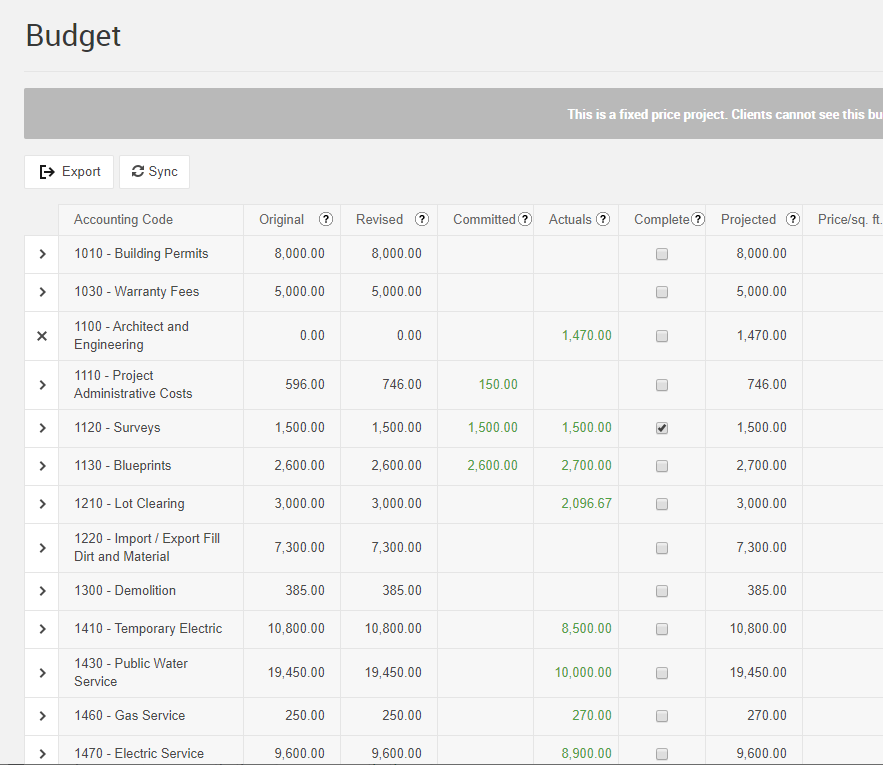Click the Complete column help icon
This screenshot has width=883, height=765.
698,220
